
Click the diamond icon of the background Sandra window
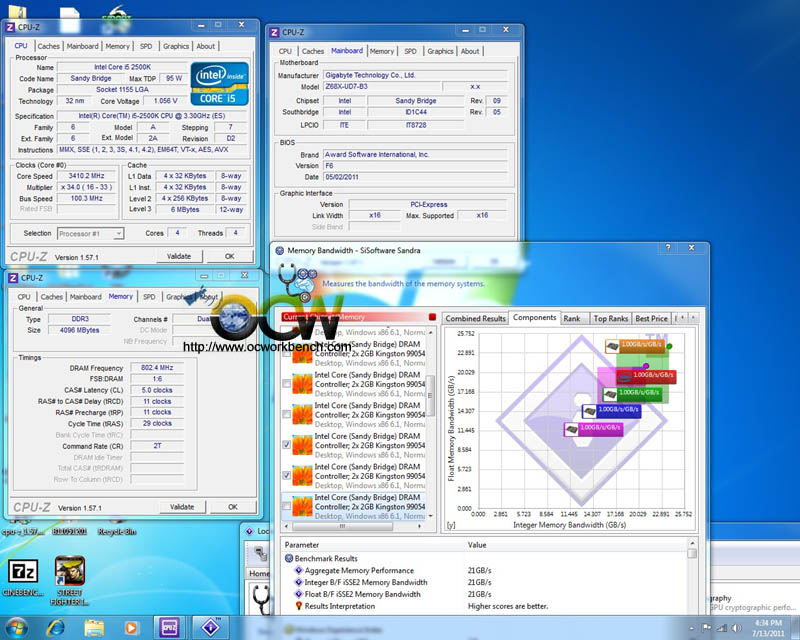coord(249,531)
